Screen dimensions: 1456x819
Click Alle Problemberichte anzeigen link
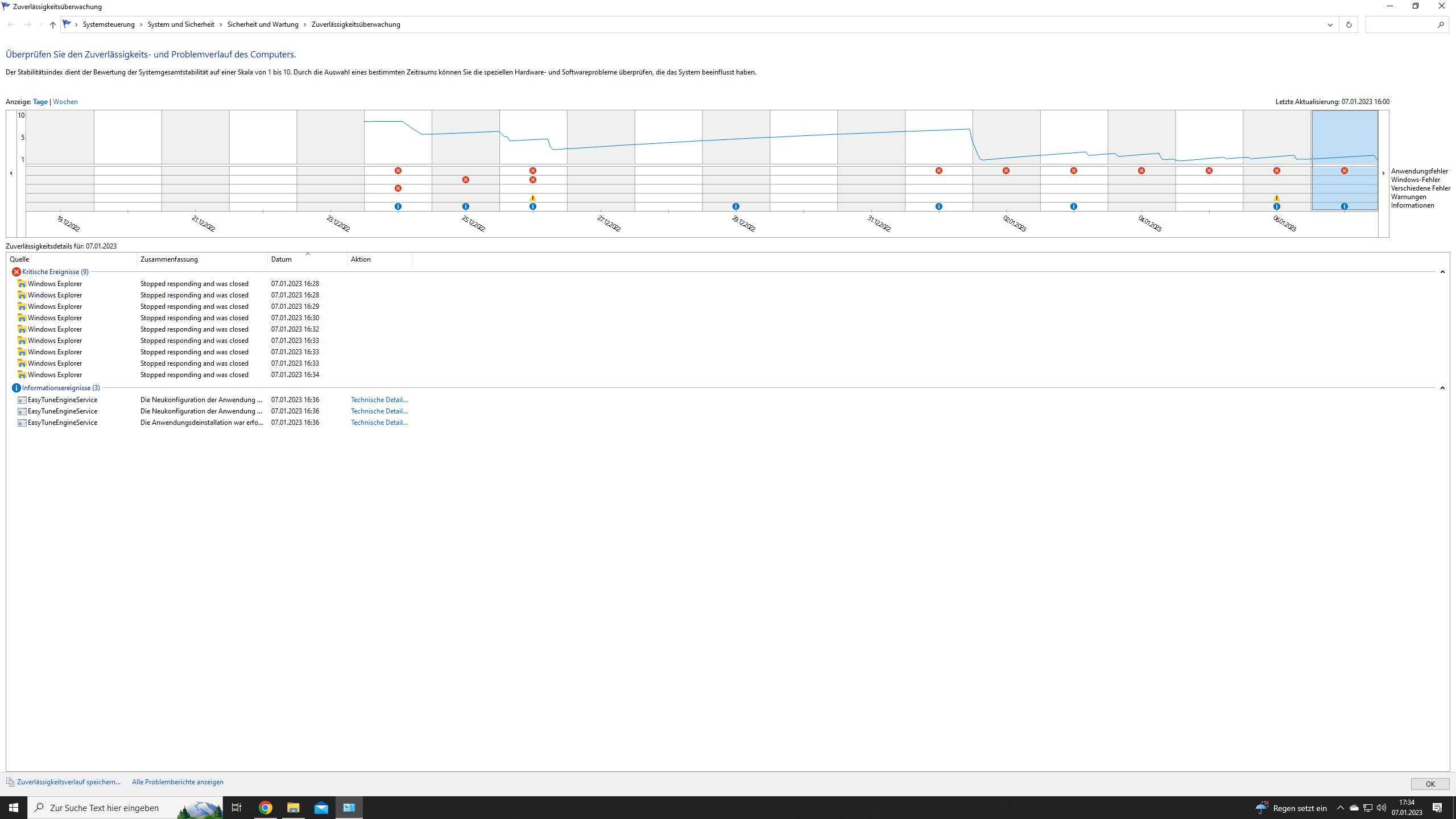[x=177, y=782]
